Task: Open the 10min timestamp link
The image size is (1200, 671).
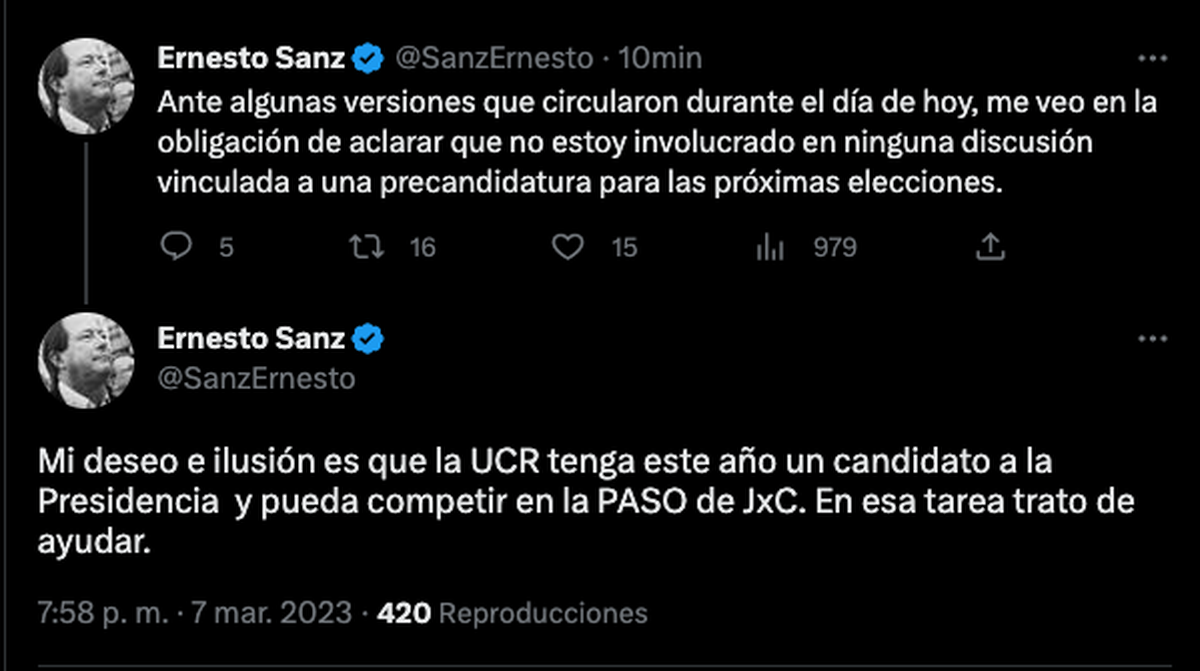Action: [x=660, y=60]
